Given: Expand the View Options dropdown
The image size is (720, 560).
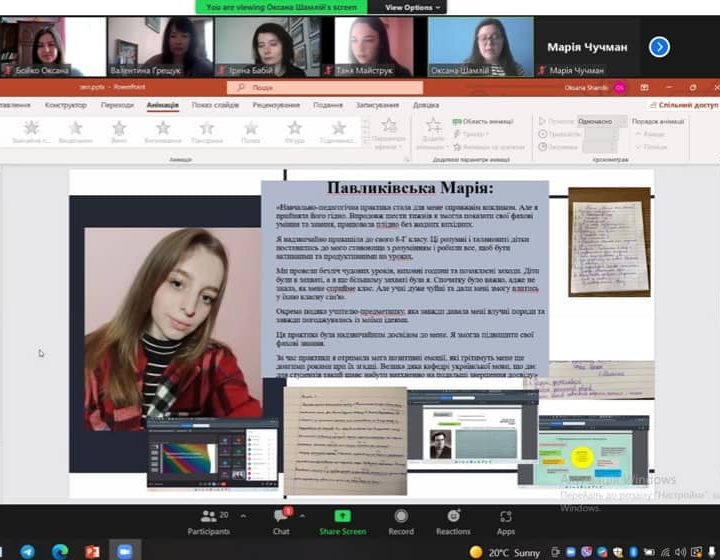Looking at the screenshot, I should 409,7.
